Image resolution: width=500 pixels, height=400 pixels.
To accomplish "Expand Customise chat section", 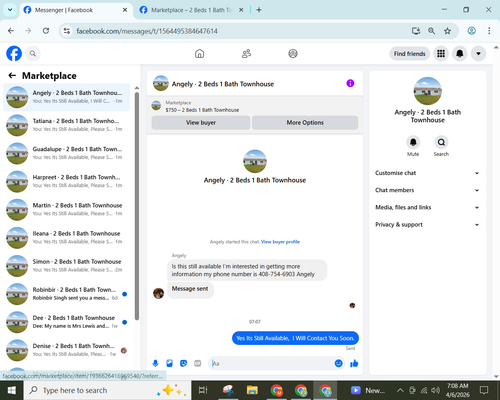I will 427,173.
